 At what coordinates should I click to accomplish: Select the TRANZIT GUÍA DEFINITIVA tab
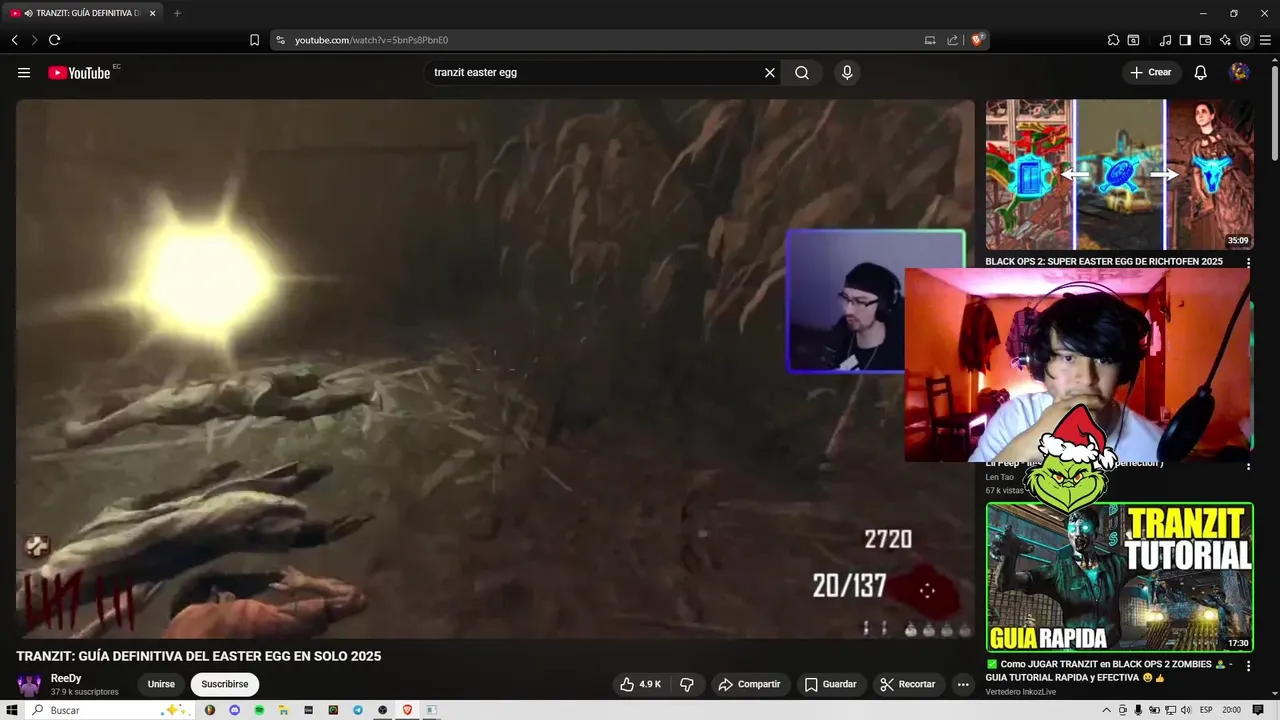[x=84, y=13]
